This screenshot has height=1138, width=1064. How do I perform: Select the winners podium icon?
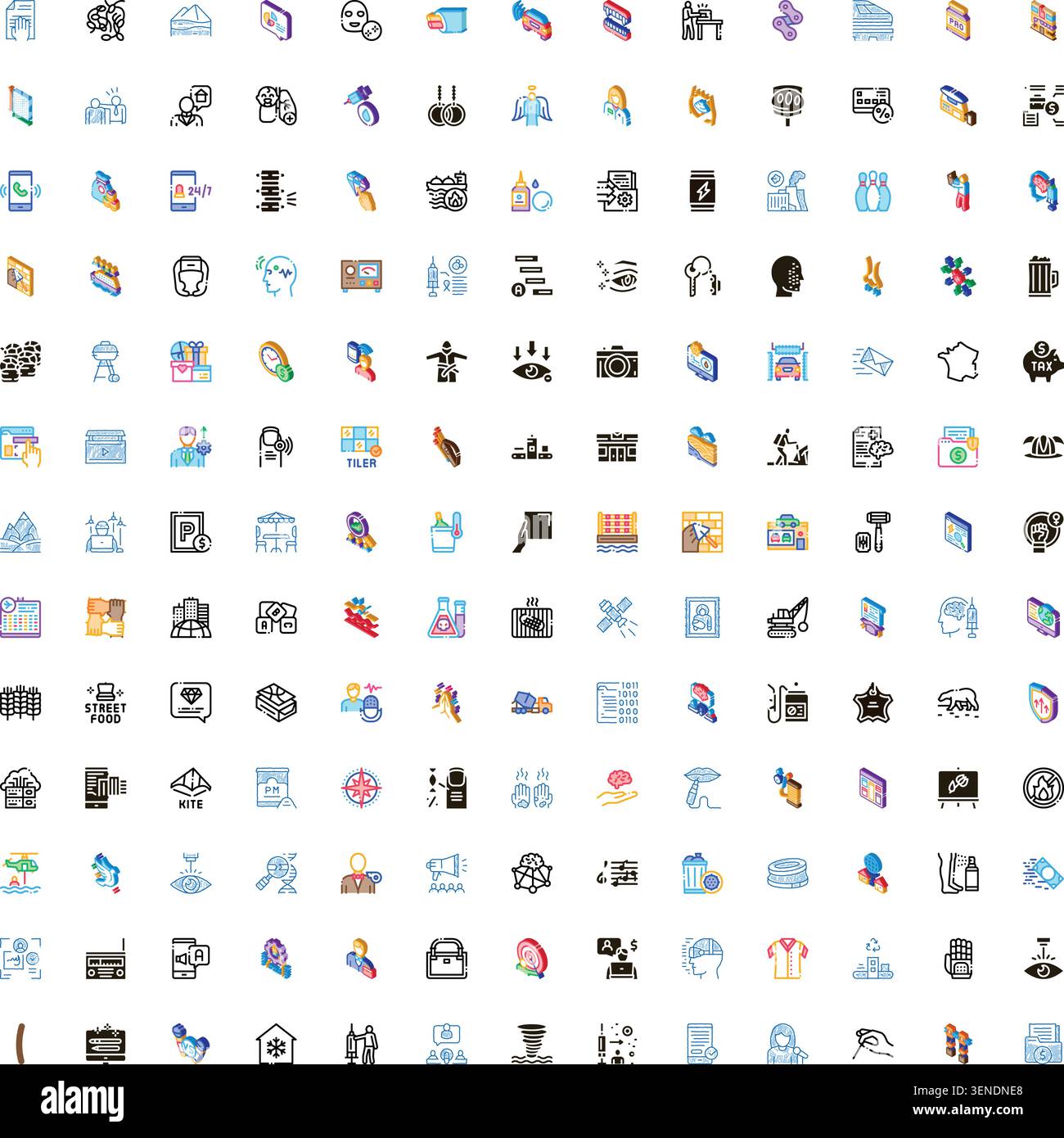(532, 447)
